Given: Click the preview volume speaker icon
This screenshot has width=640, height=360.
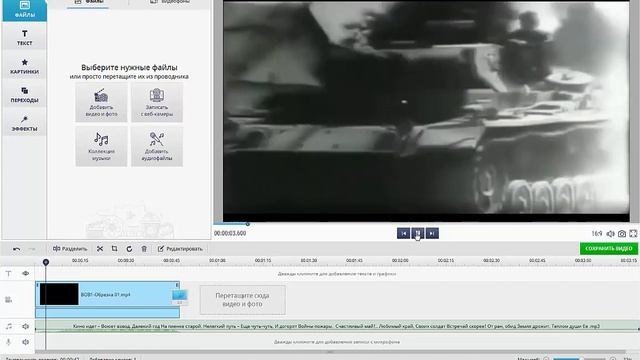Looking at the screenshot, I should (610, 233).
